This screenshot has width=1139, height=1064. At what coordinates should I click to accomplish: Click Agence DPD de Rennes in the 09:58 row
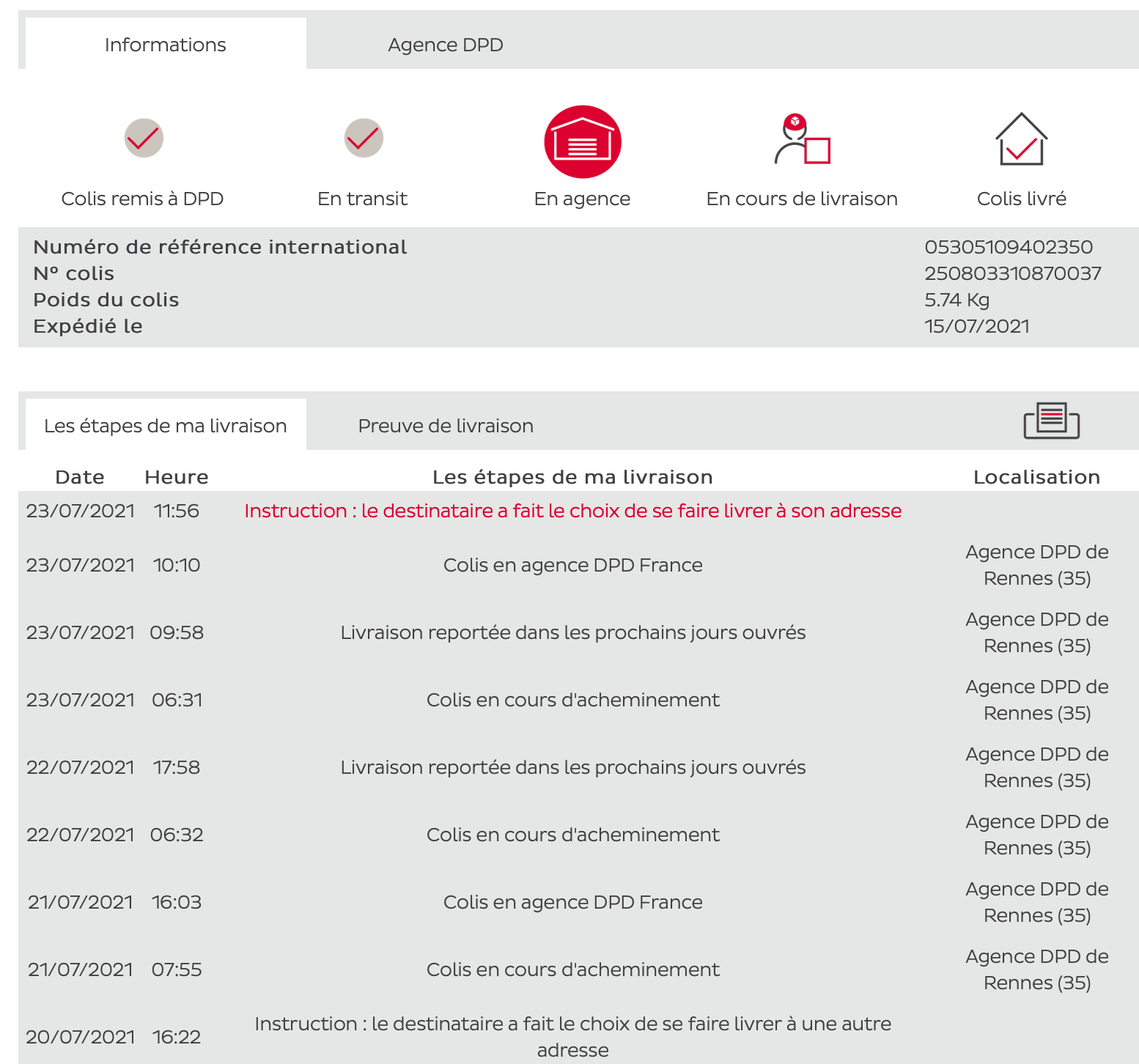coord(1037,632)
